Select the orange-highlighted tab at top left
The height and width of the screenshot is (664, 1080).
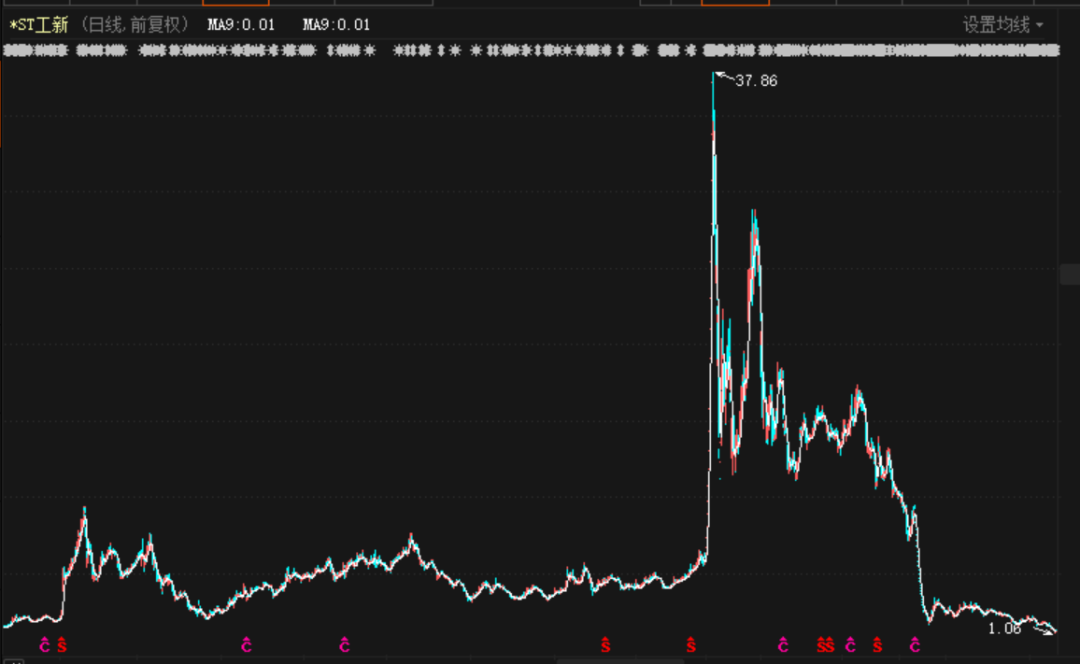235,3
